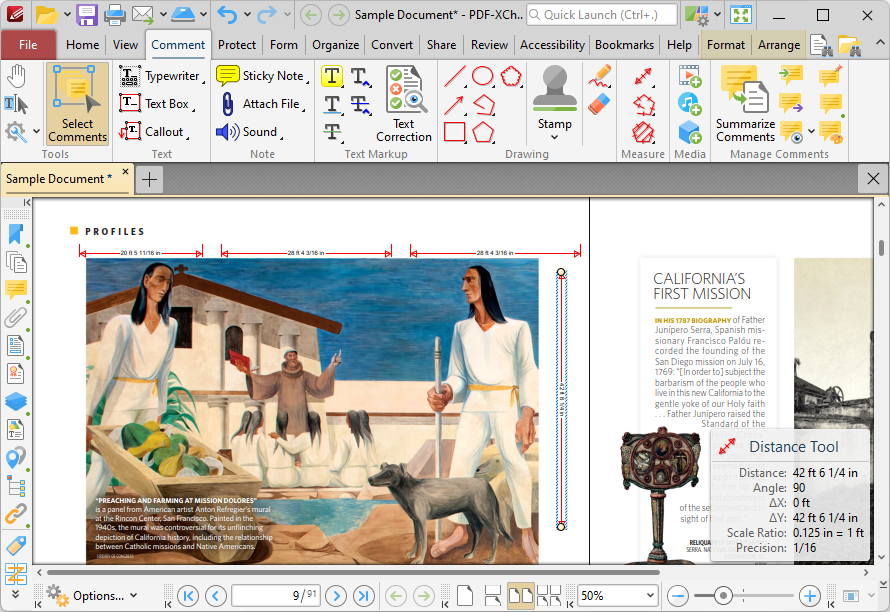Open the Format tab
Screen dimensions: 890x612
725,45
